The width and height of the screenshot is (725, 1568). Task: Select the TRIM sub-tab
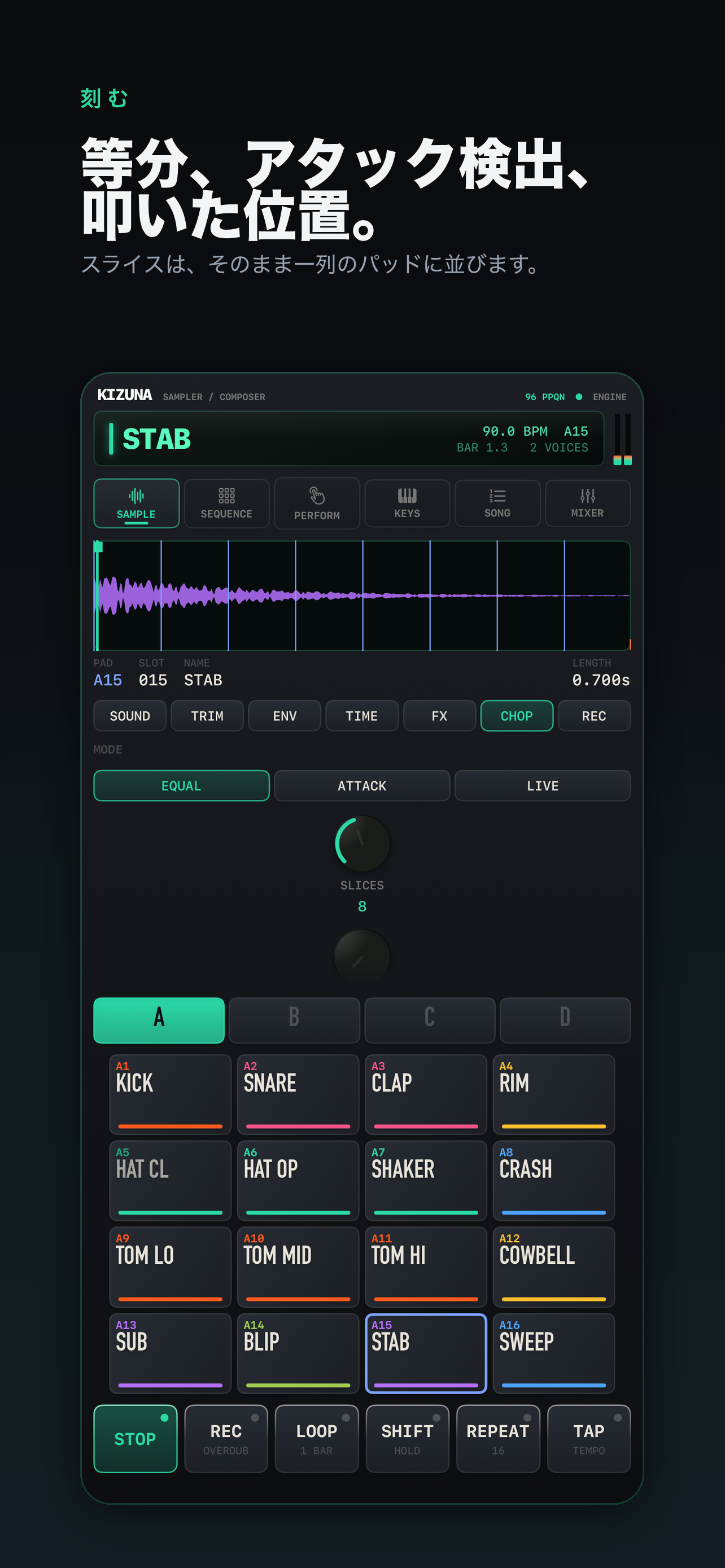[207, 716]
